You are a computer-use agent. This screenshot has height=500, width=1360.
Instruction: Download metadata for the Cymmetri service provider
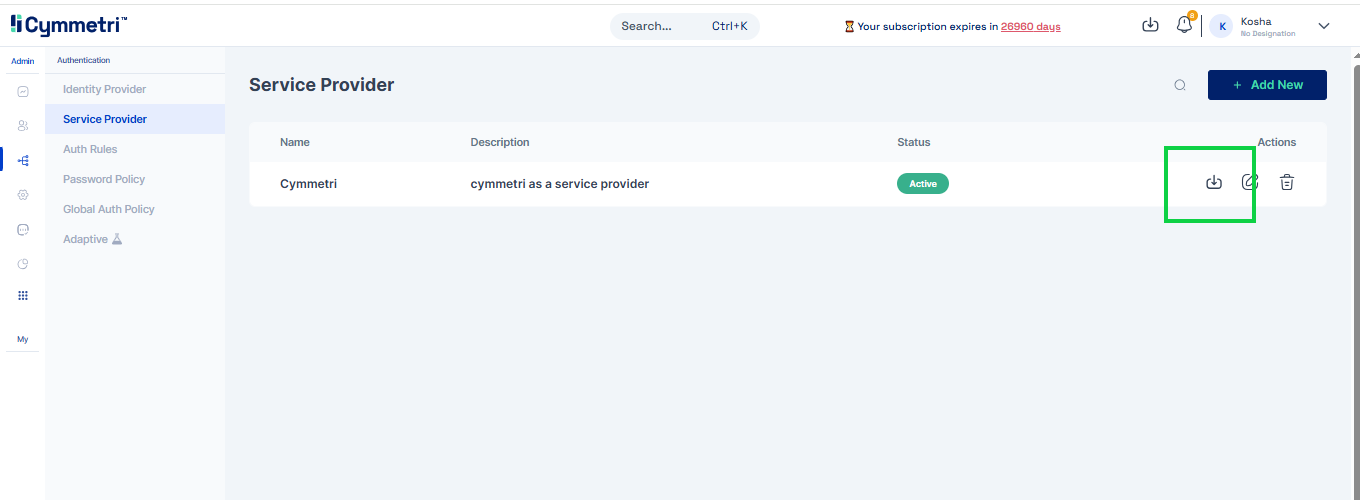(1214, 182)
